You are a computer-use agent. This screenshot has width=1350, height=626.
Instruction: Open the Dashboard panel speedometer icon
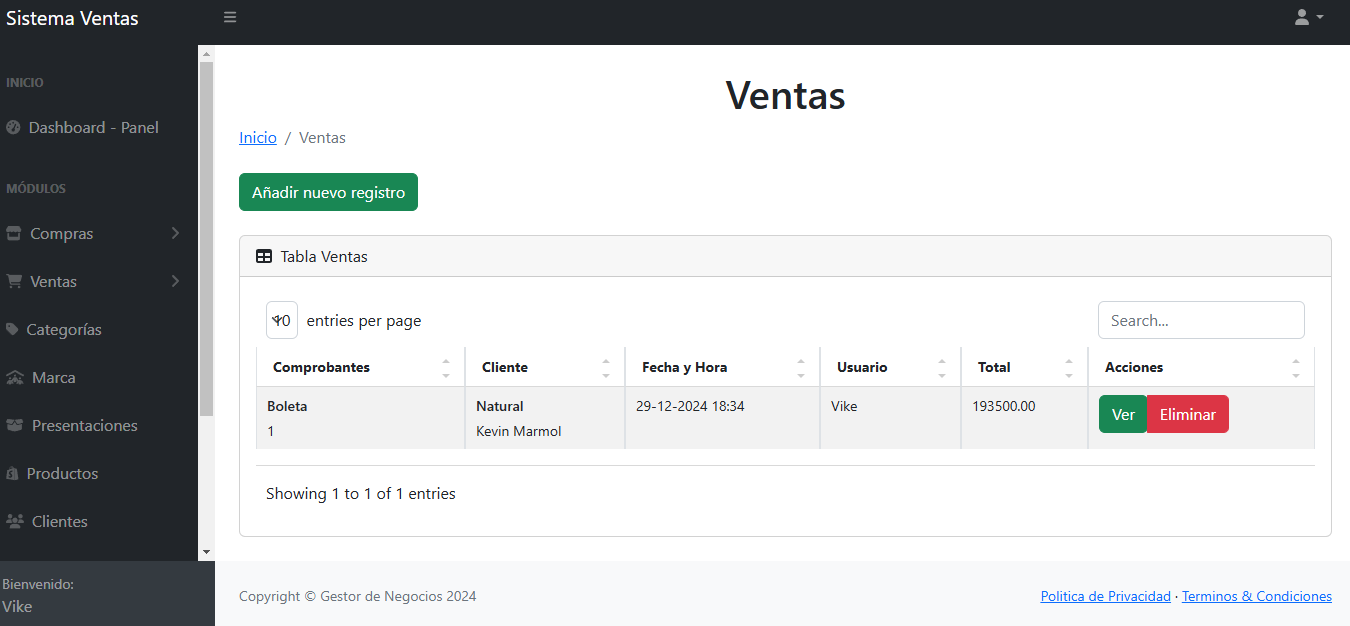pyautogui.click(x=13, y=127)
